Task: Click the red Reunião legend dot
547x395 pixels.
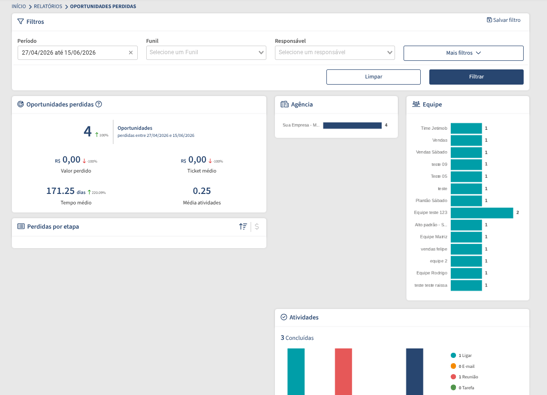Action: pyautogui.click(x=453, y=377)
